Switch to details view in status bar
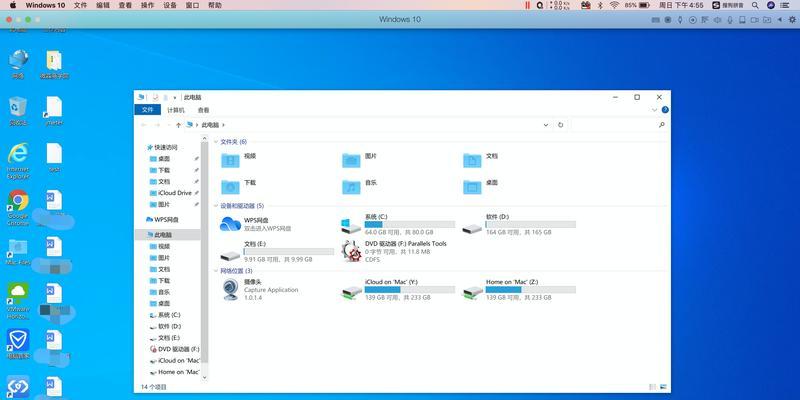This screenshot has height=400, width=800. (x=653, y=387)
